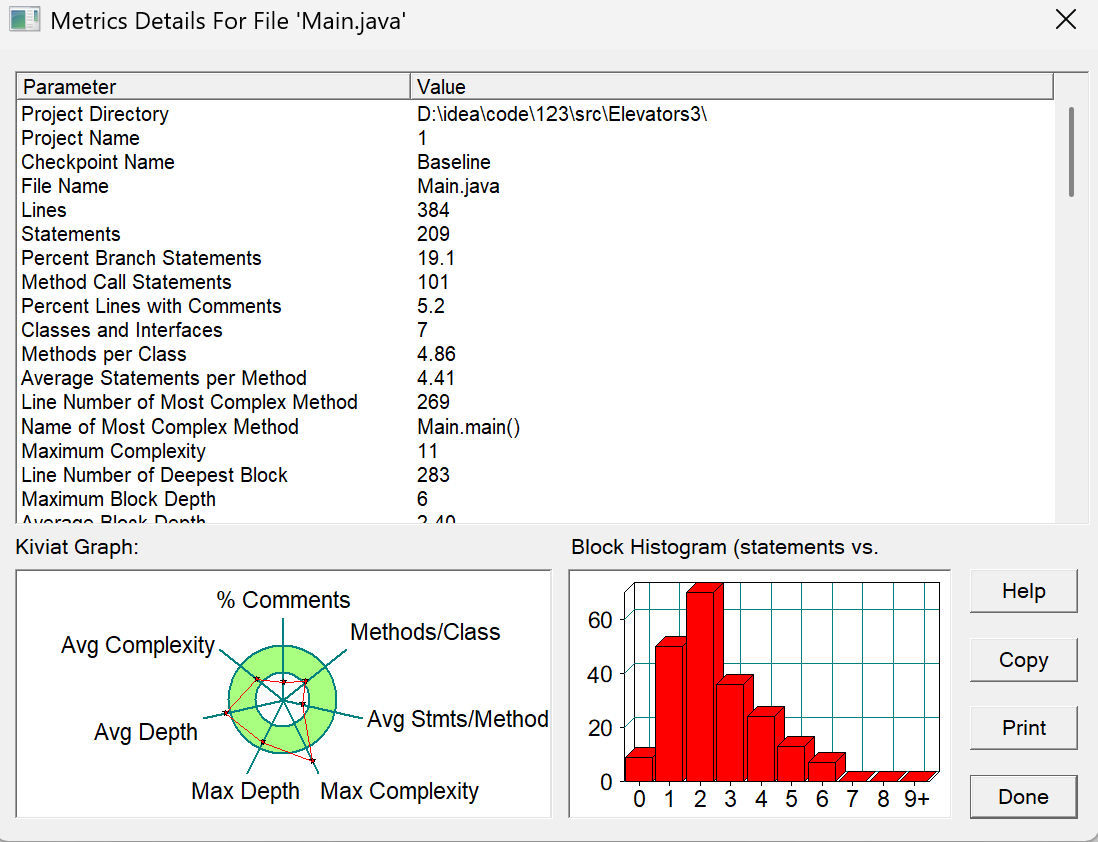Print the metrics details
The width and height of the screenshot is (1098, 842).
[x=1023, y=728]
